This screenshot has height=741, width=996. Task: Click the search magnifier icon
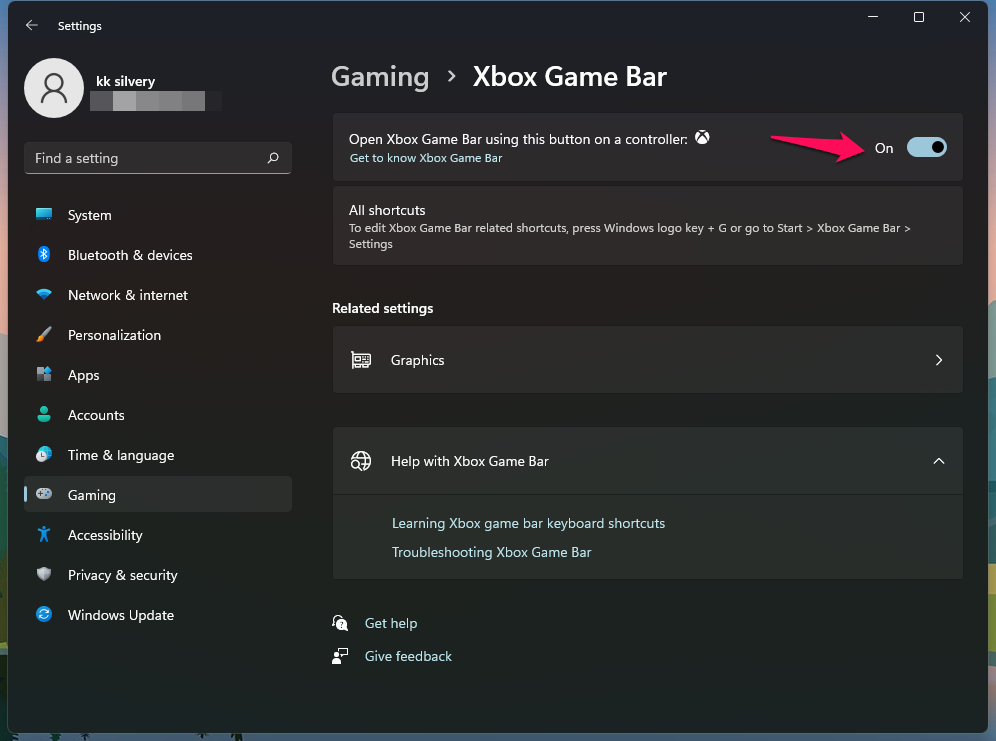tap(273, 157)
